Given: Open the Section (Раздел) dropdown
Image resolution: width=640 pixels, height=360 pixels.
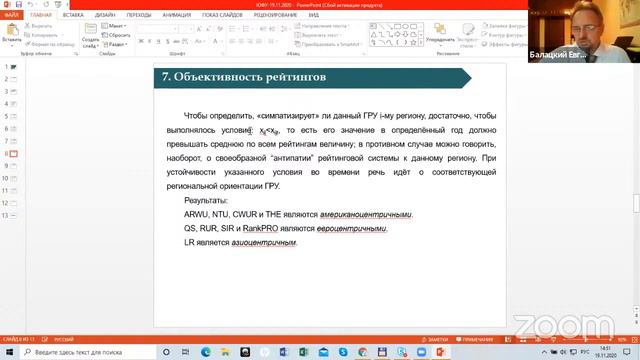Looking at the screenshot, I should (115, 44).
